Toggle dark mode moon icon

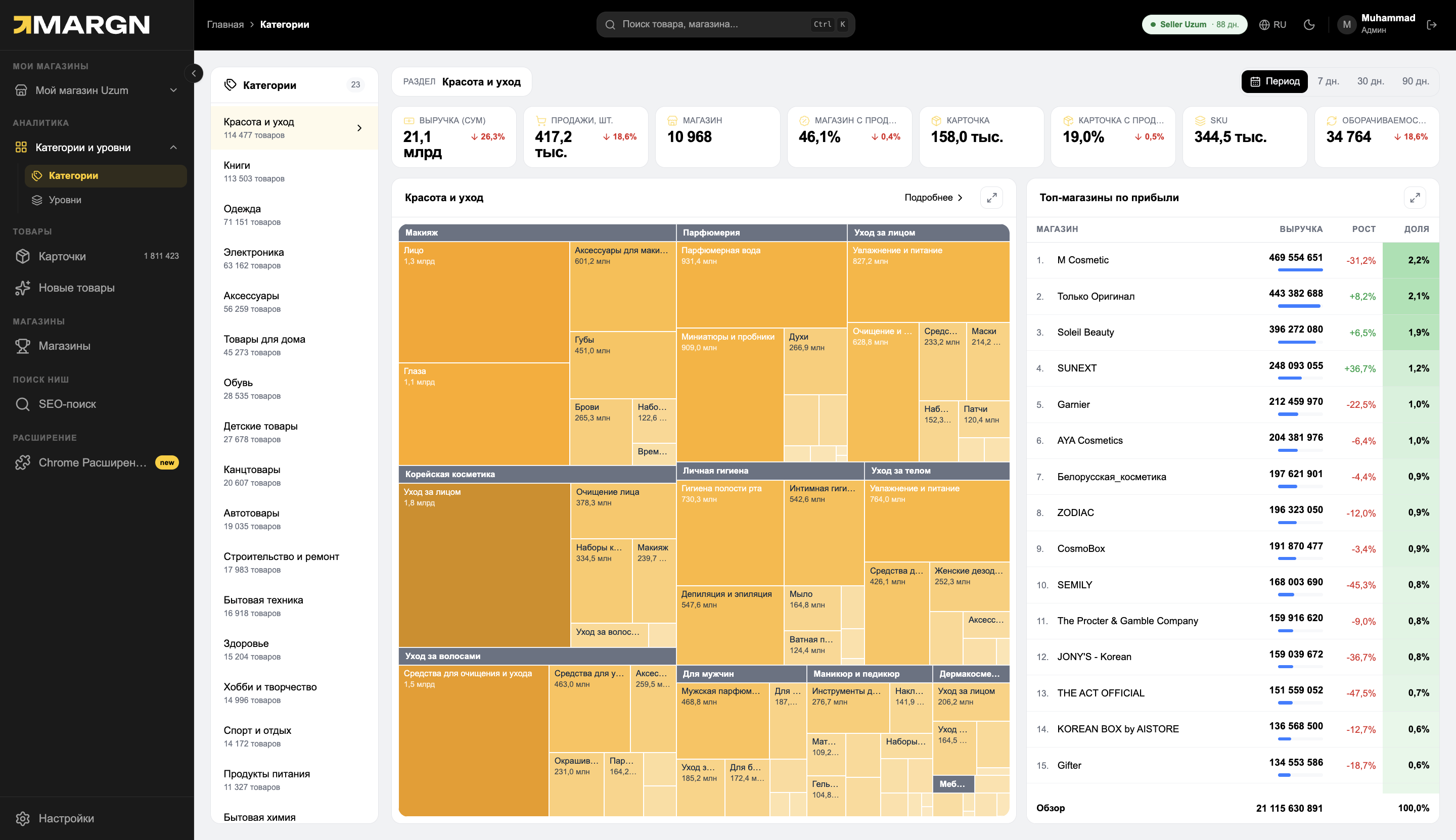1309,24
